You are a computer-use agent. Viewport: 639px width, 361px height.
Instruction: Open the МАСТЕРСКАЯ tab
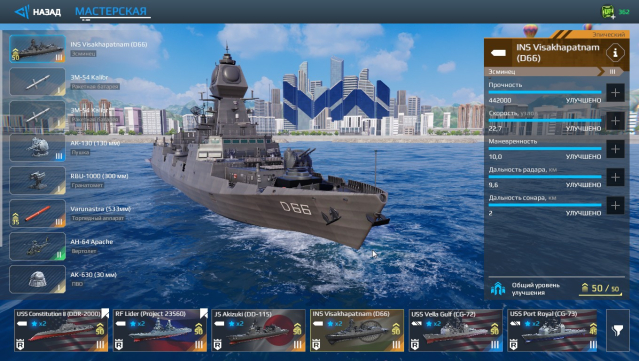pos(111,11)
